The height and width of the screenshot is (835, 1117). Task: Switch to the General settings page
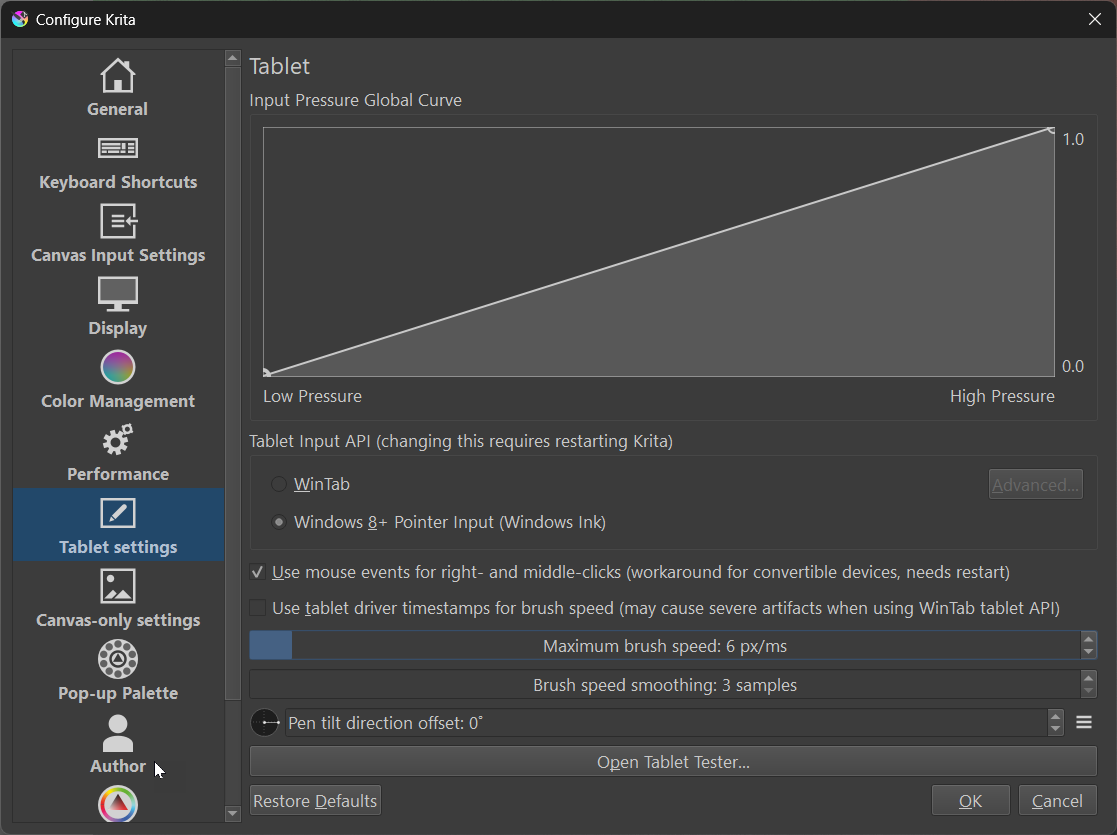coord(118,87)
